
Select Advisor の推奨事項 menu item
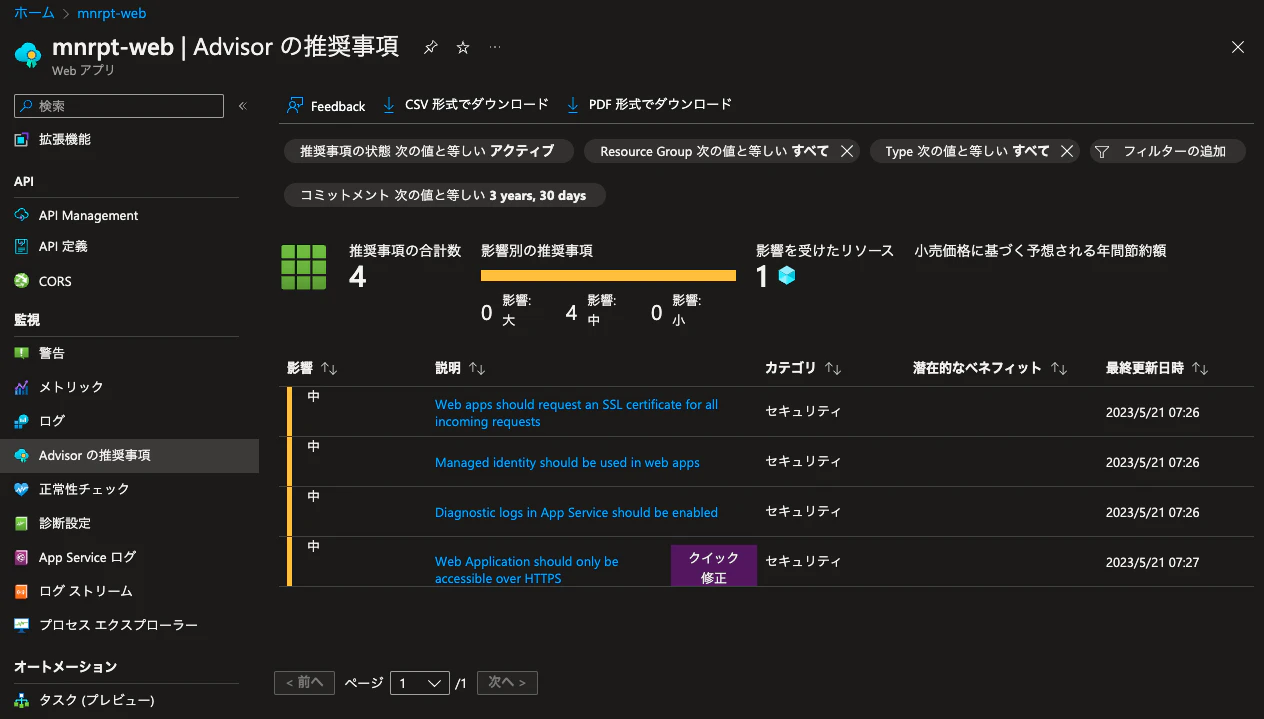point(129,455)
